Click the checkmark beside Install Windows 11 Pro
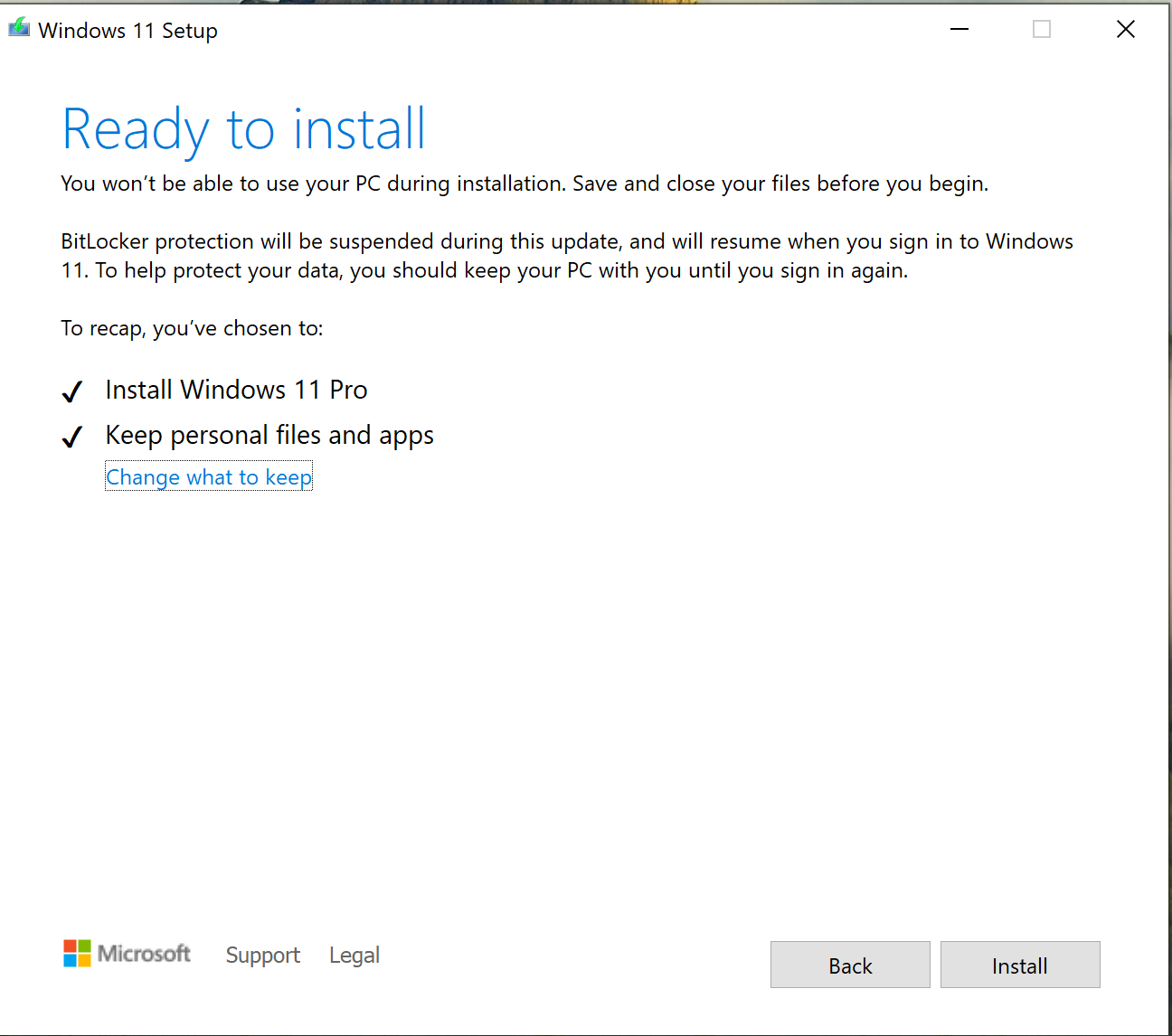The width and height of the screenshot is (1172, 1036). click(x=72, y=391)
